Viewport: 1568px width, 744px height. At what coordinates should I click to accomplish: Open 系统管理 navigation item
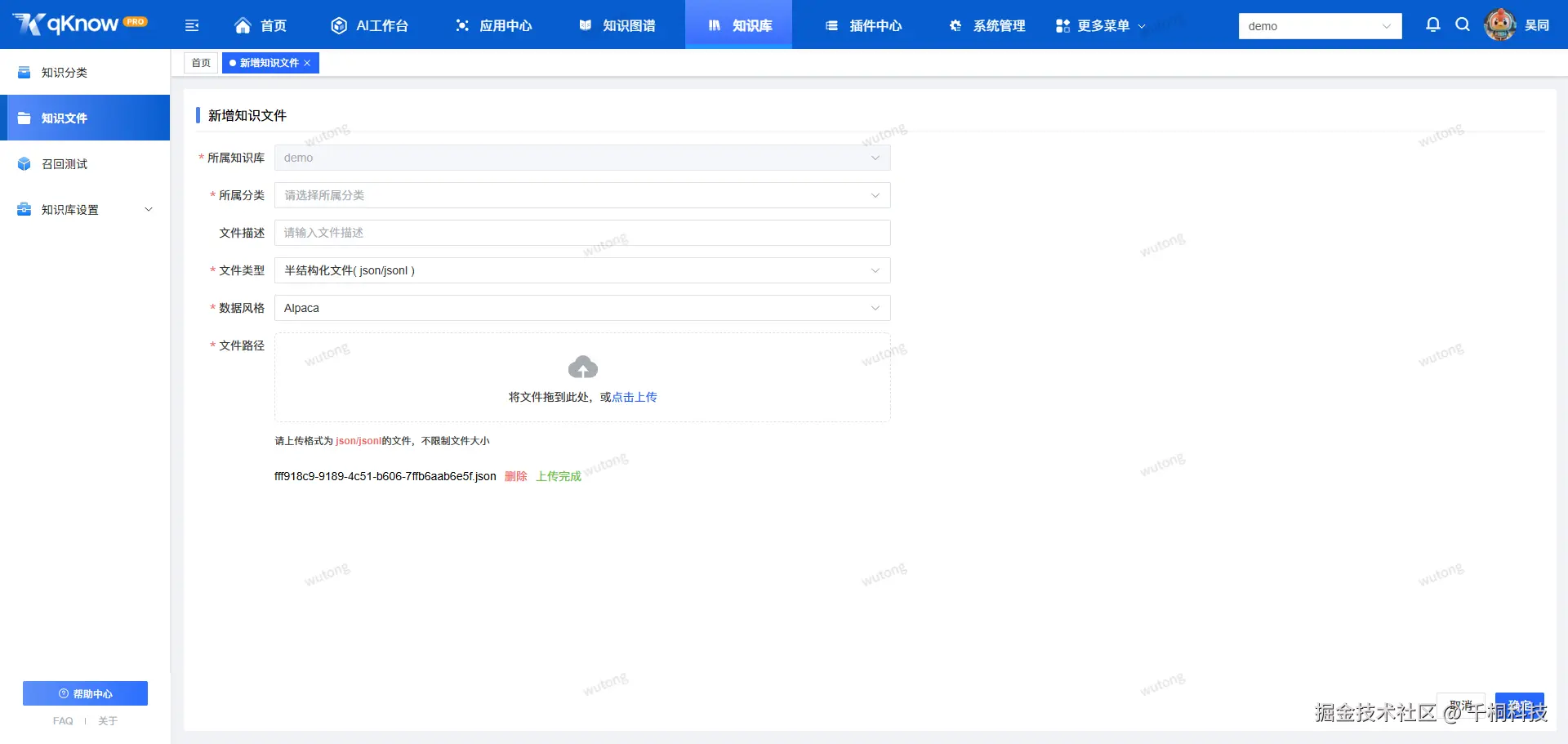pos(987,25)
